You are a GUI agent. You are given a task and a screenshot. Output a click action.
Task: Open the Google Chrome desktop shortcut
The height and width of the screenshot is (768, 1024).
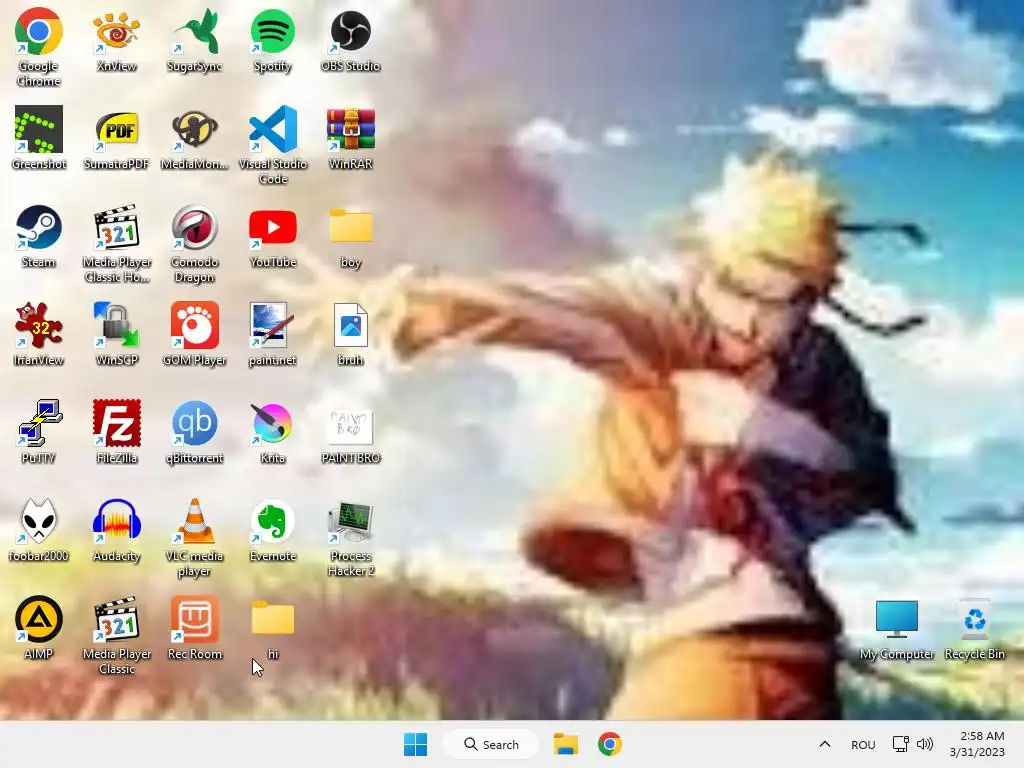coord(39,31)
